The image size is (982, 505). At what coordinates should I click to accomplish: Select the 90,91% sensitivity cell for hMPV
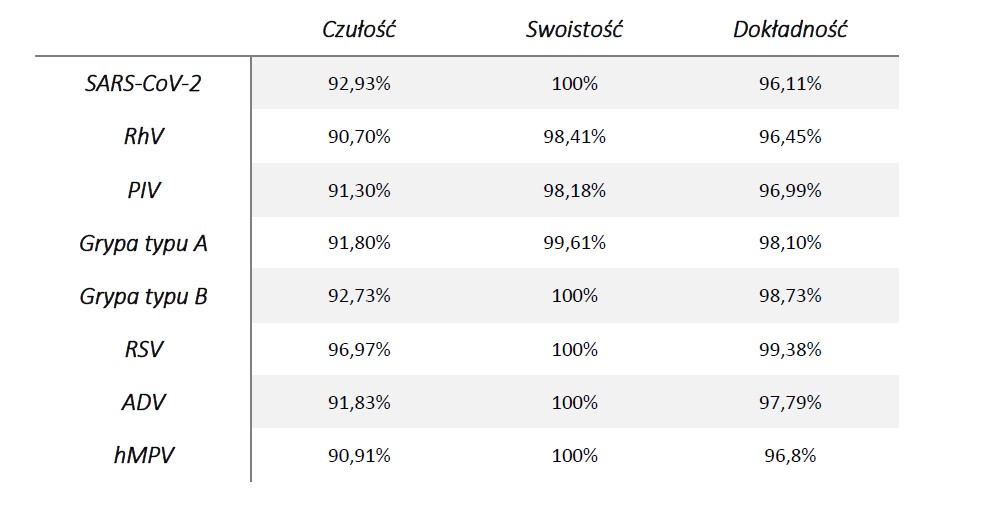click(359, 456)
